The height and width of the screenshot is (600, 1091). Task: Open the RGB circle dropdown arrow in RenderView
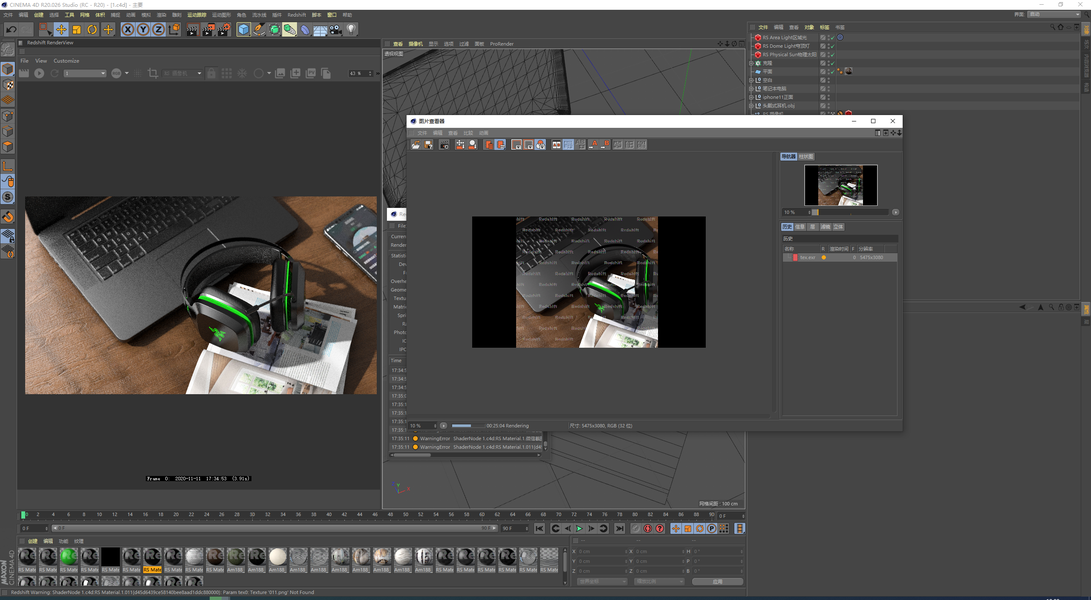(127, 73)
